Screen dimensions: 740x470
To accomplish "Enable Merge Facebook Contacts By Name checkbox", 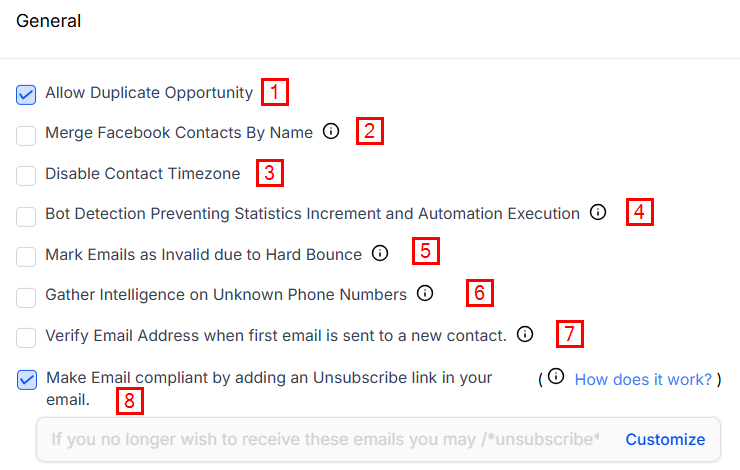I will click(26, 134).
